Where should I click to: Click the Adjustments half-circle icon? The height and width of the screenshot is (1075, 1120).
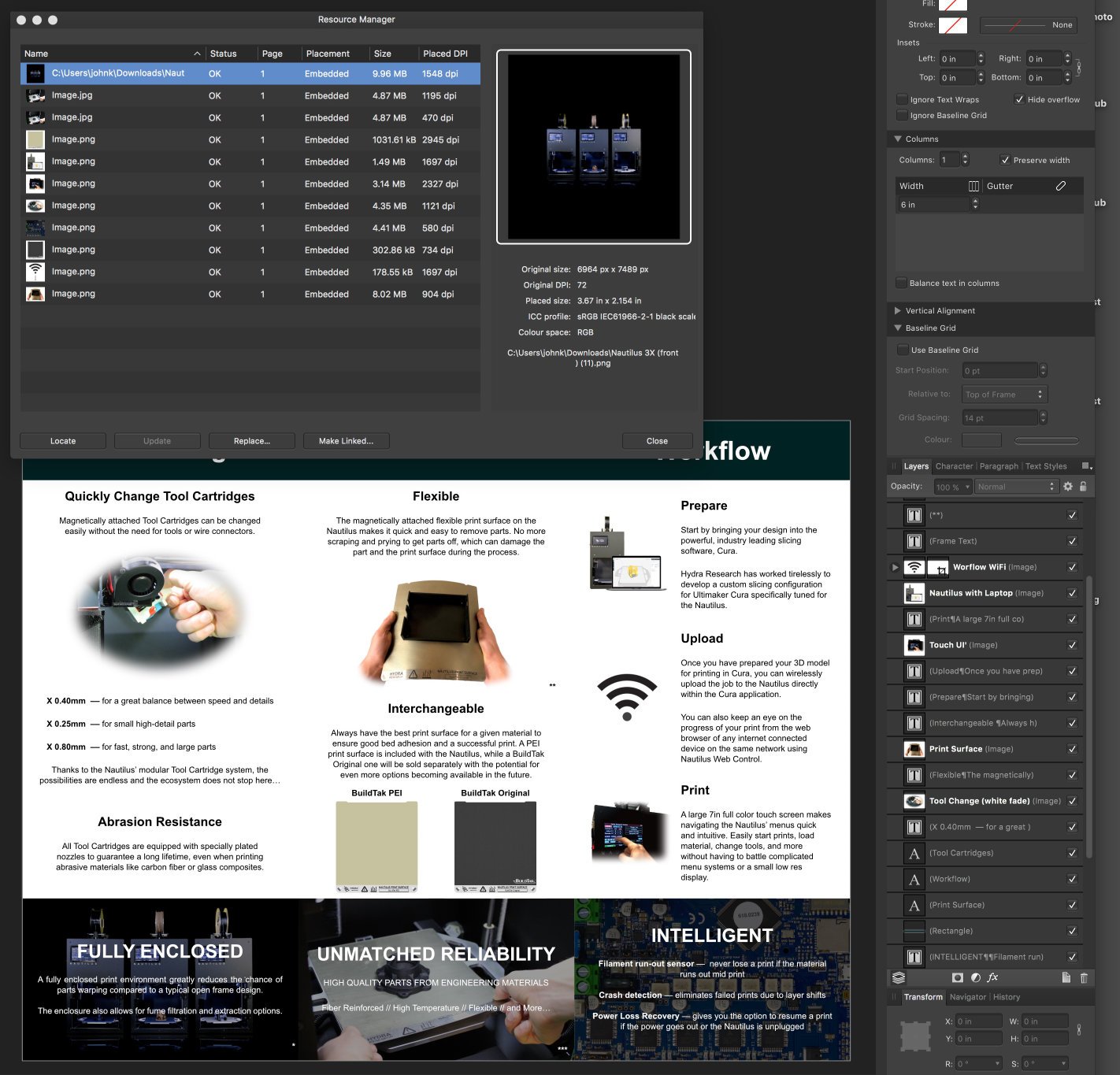[975, 977]
